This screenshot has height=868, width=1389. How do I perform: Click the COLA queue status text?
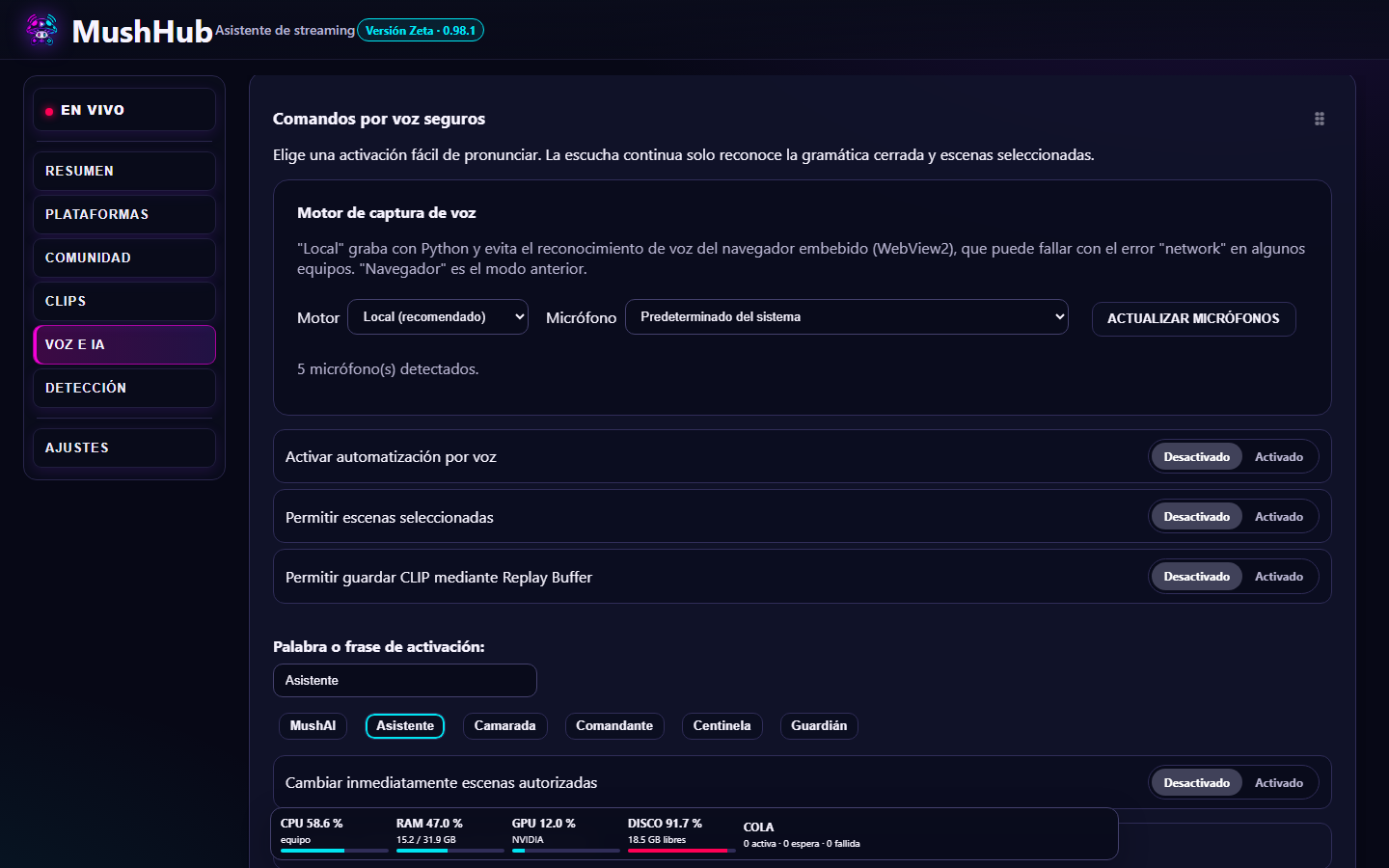coord(802,844)
